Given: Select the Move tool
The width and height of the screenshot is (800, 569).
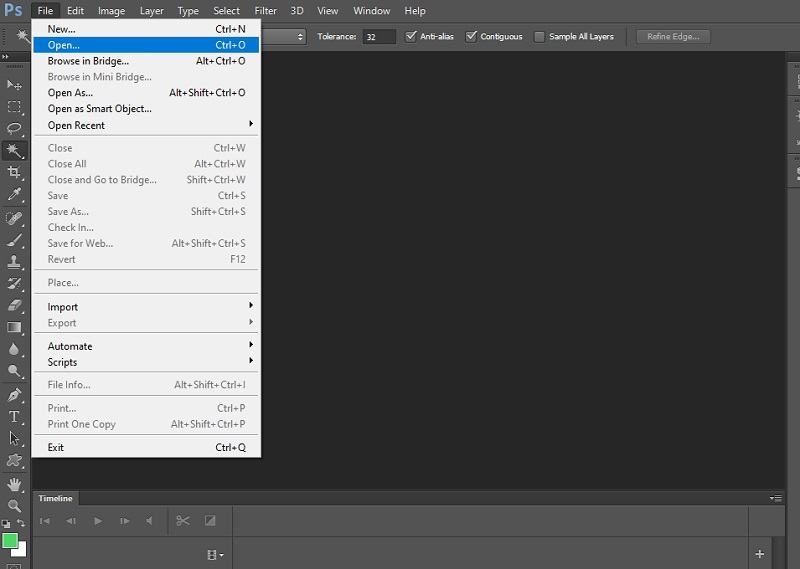Looking at the screenshot, I should click(x=14, y=84).
